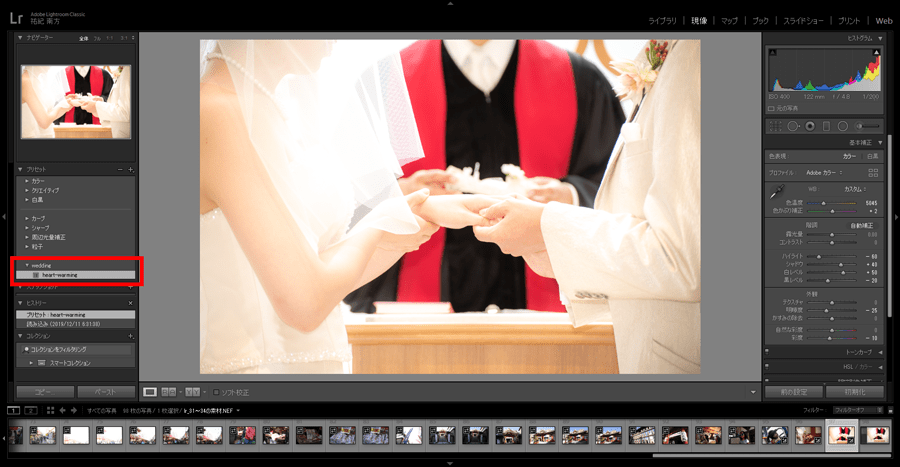Open the フィルターオフ filter dropdown
This screenshot has width=900, height=467.
(x=858, y=410)
